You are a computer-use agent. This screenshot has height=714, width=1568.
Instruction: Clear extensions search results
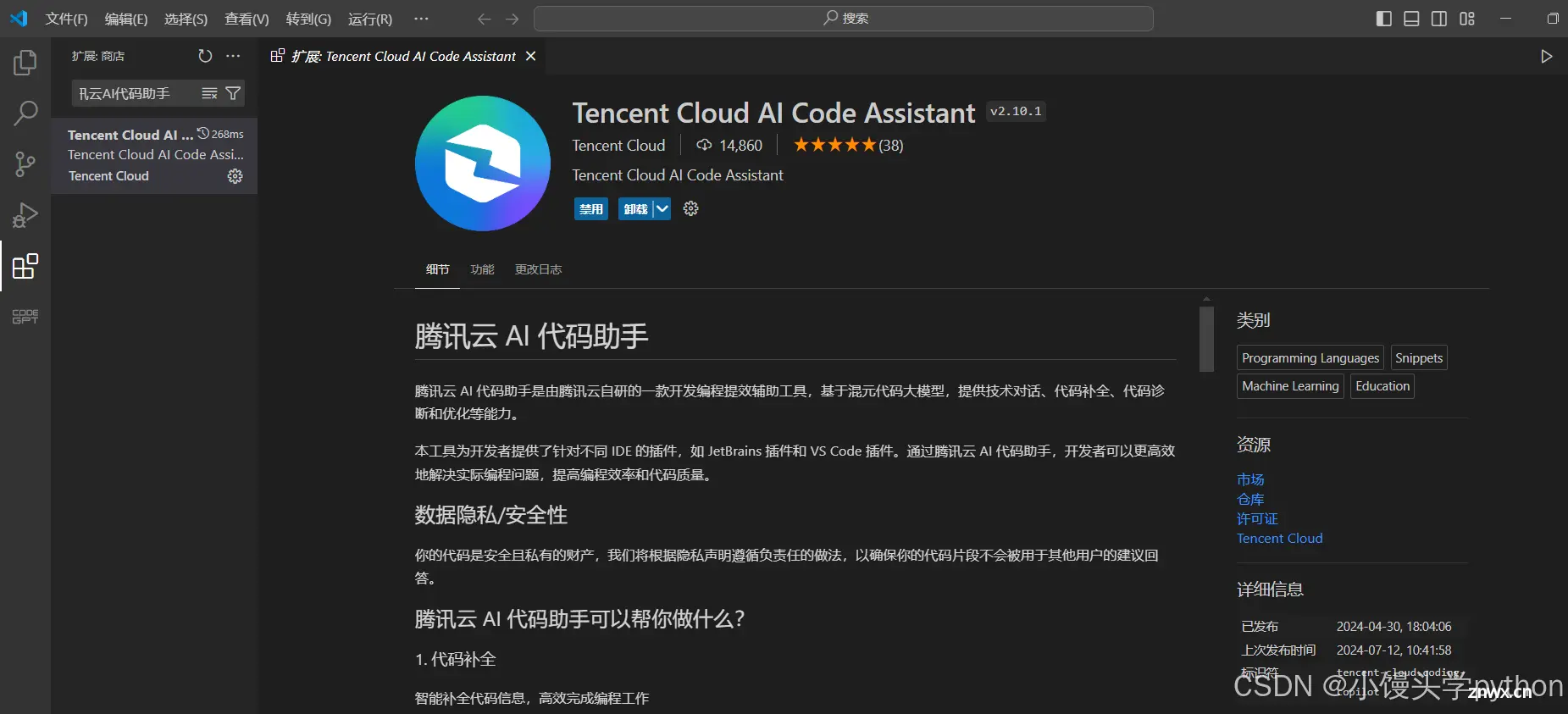click(x=209, y=93)
